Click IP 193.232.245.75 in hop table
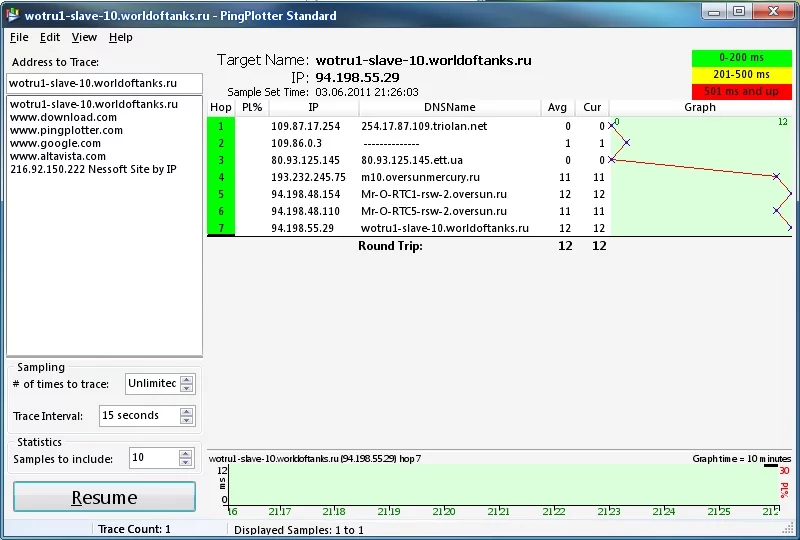The height and width of the screenshot is (540, 800). coord(308,177)
